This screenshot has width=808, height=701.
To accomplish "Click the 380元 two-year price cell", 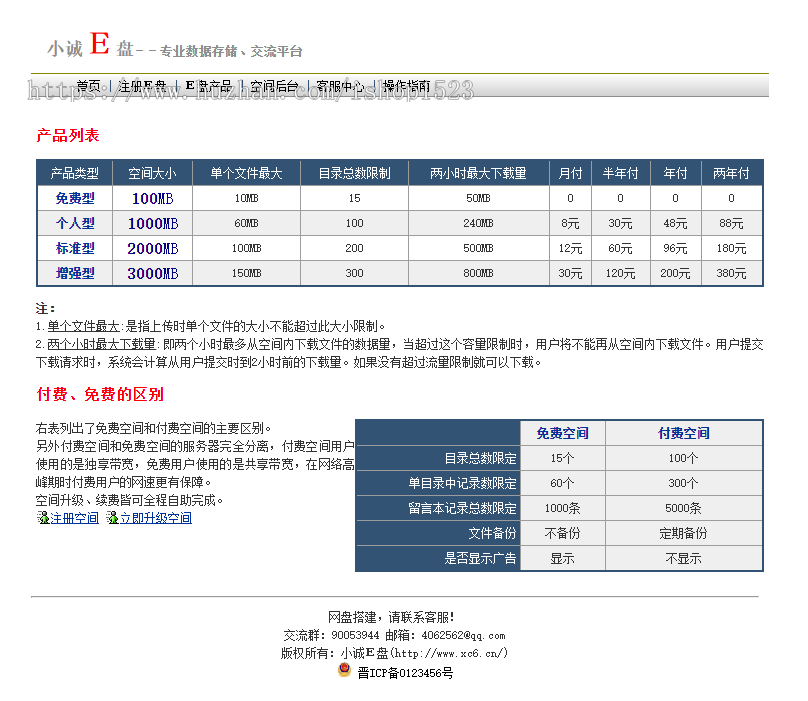I will pyautogui.click(x=731, y=273).
